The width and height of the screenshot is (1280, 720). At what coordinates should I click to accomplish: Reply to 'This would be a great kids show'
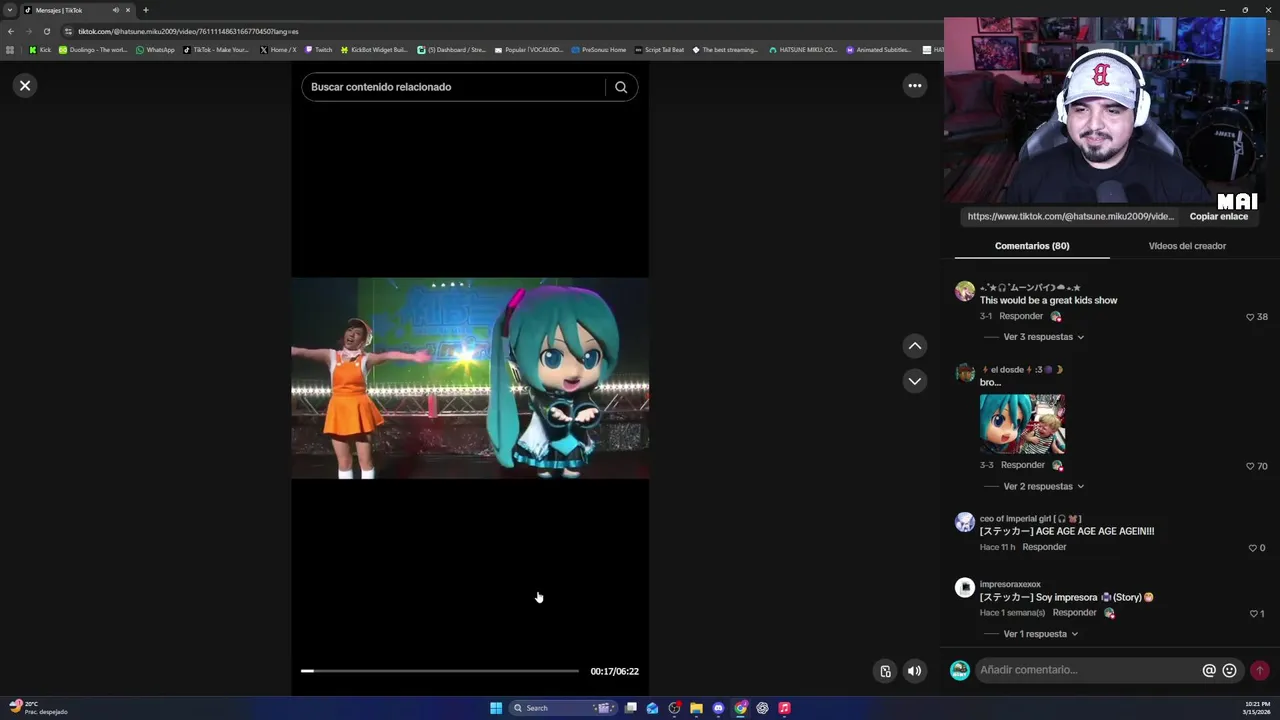(x=1021, y=316)
